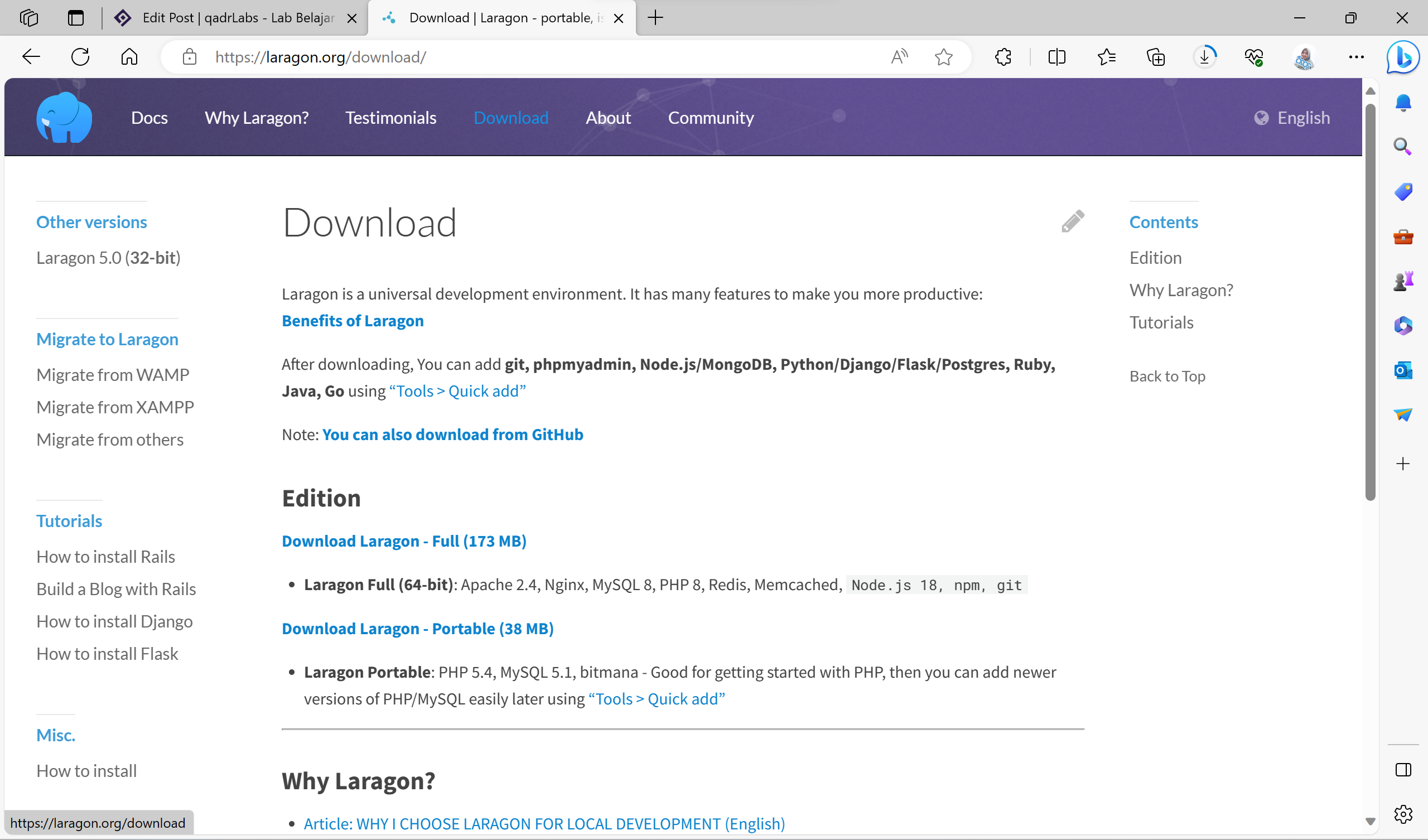Open the Bing Copilot sidebar button
The height and width of the screenshot is (840, 1428).
coord(1403,57)
